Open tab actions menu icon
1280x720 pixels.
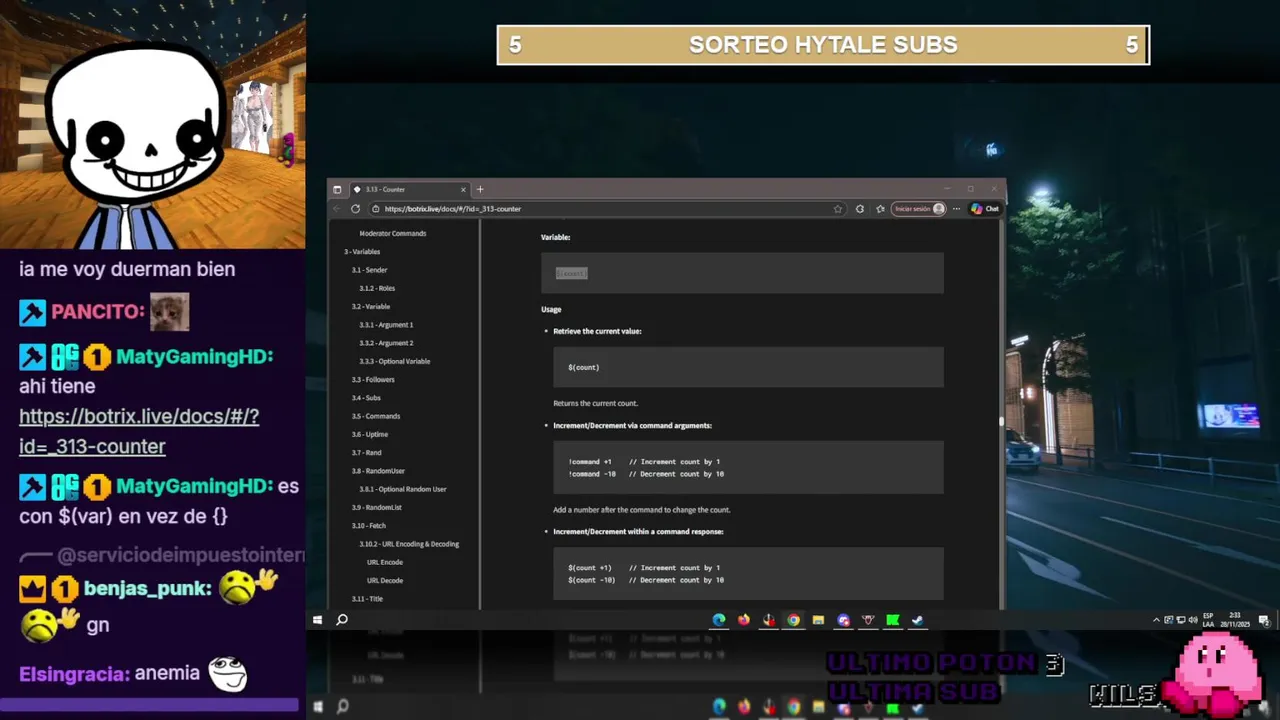(337, 189)
